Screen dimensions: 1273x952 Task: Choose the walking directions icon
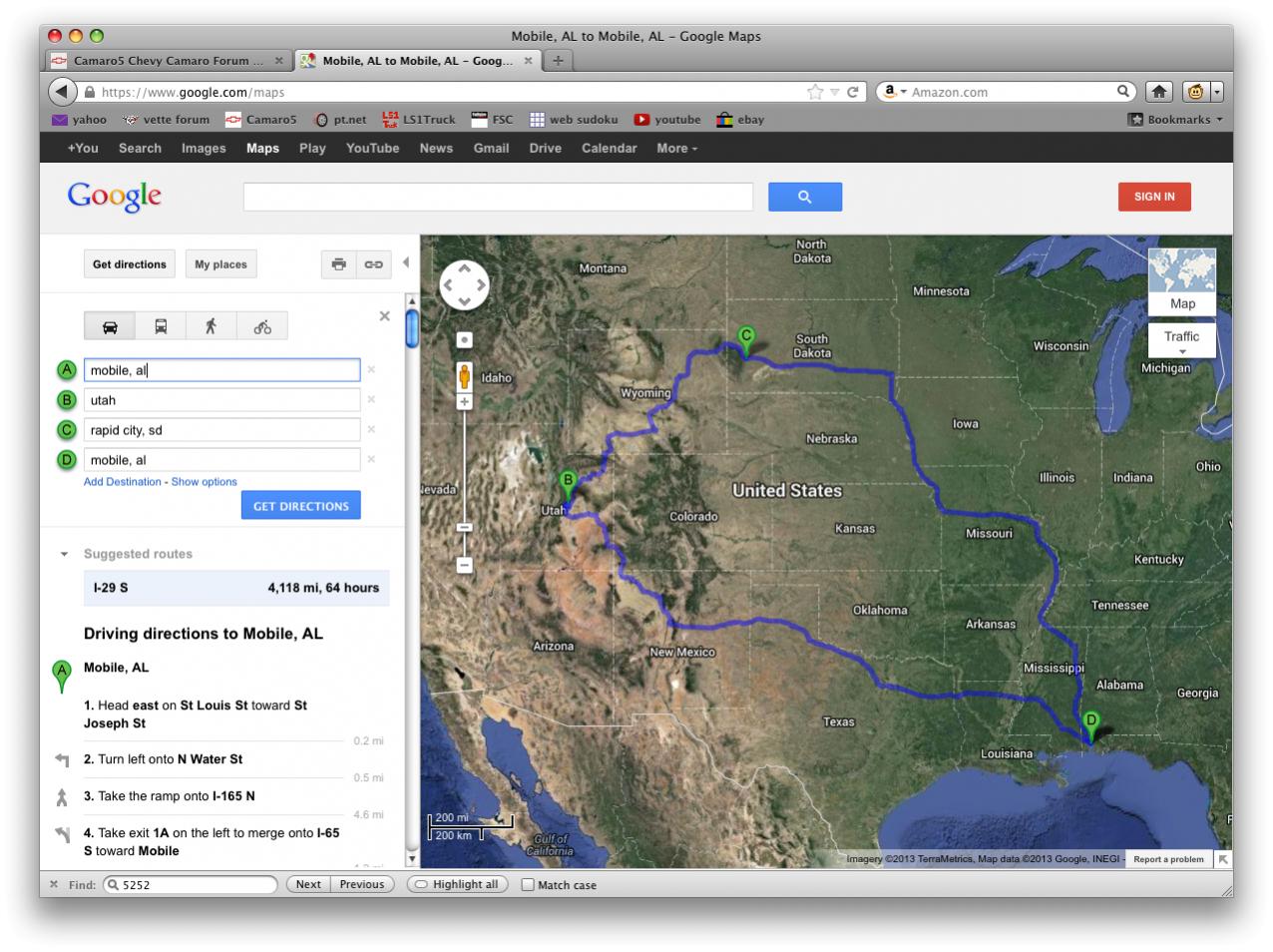[x=211, y=326]
